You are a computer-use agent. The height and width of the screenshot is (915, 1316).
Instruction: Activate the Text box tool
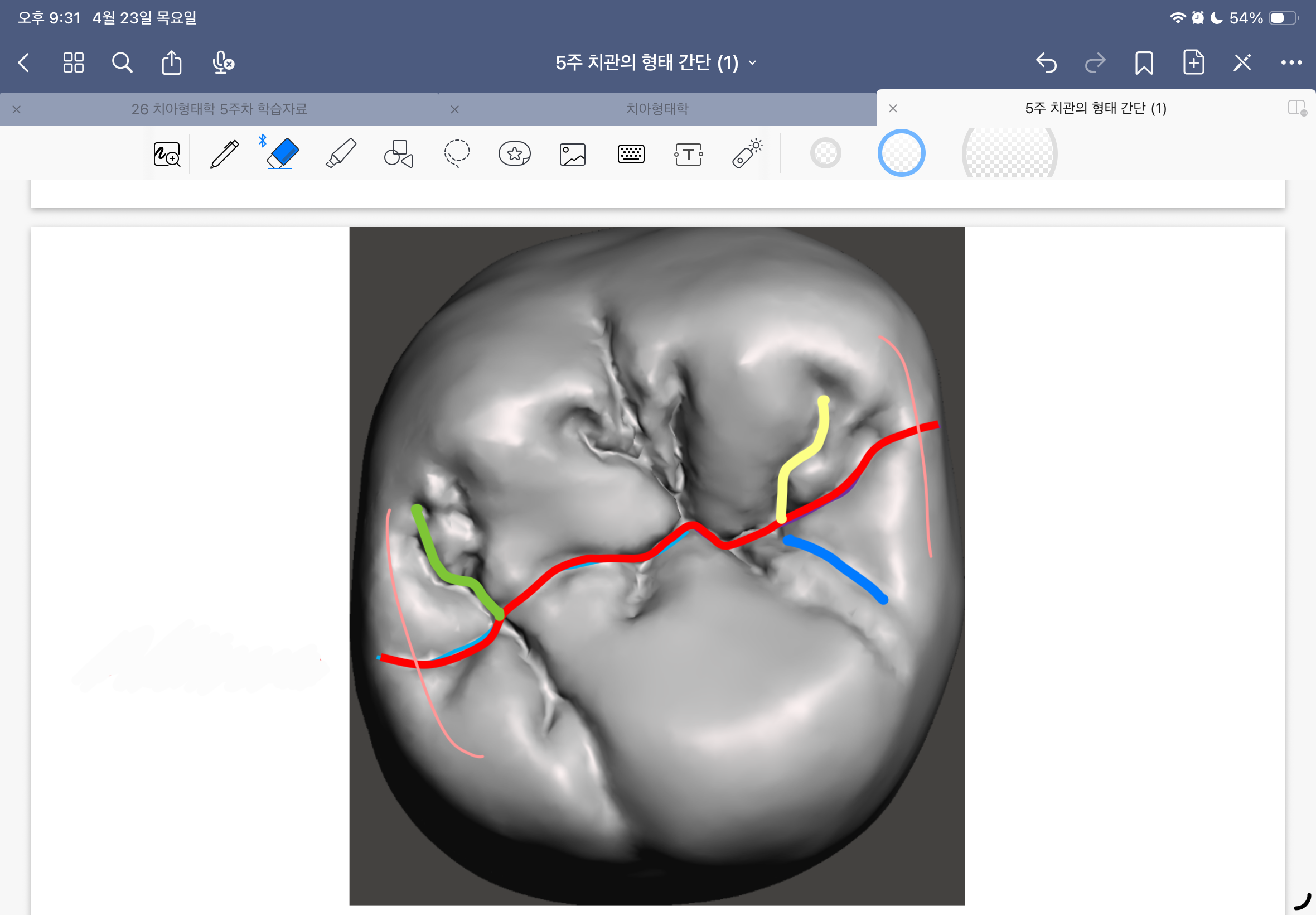click(688, 154)
